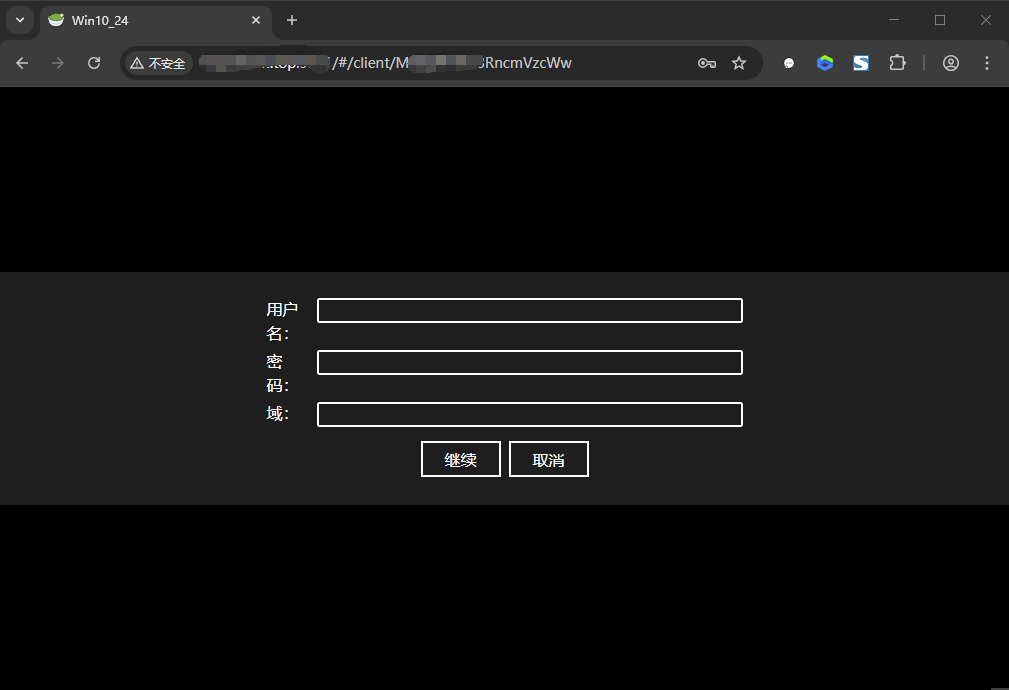The height and width of the screenshot is (690, 1009).
Task: Expand the tab search dropdown arrow
Action: [19, 20]
